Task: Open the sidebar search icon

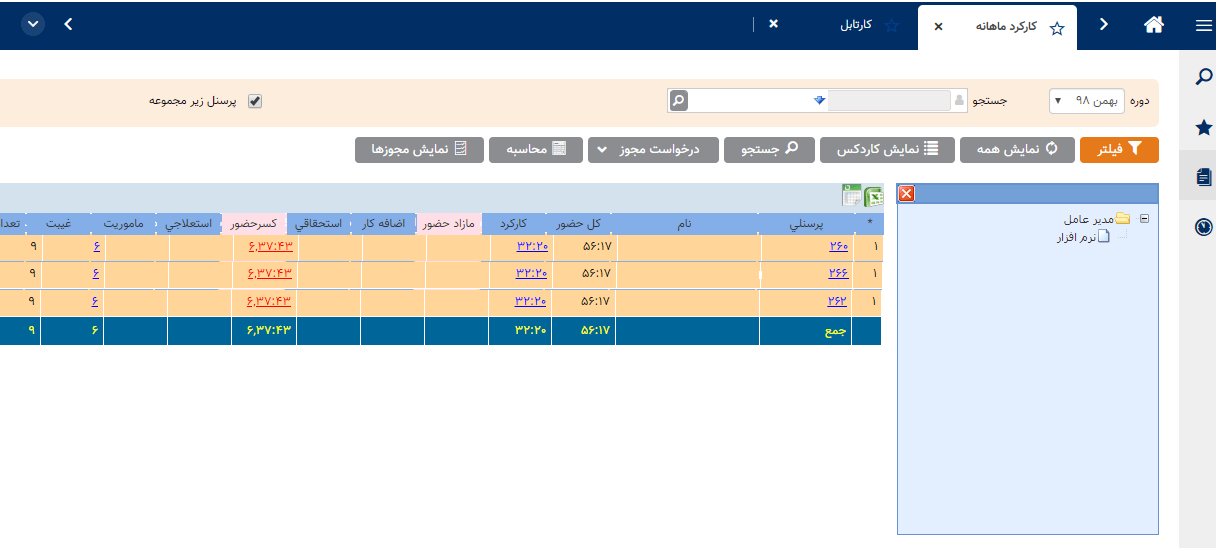Action: [1204, 78]
